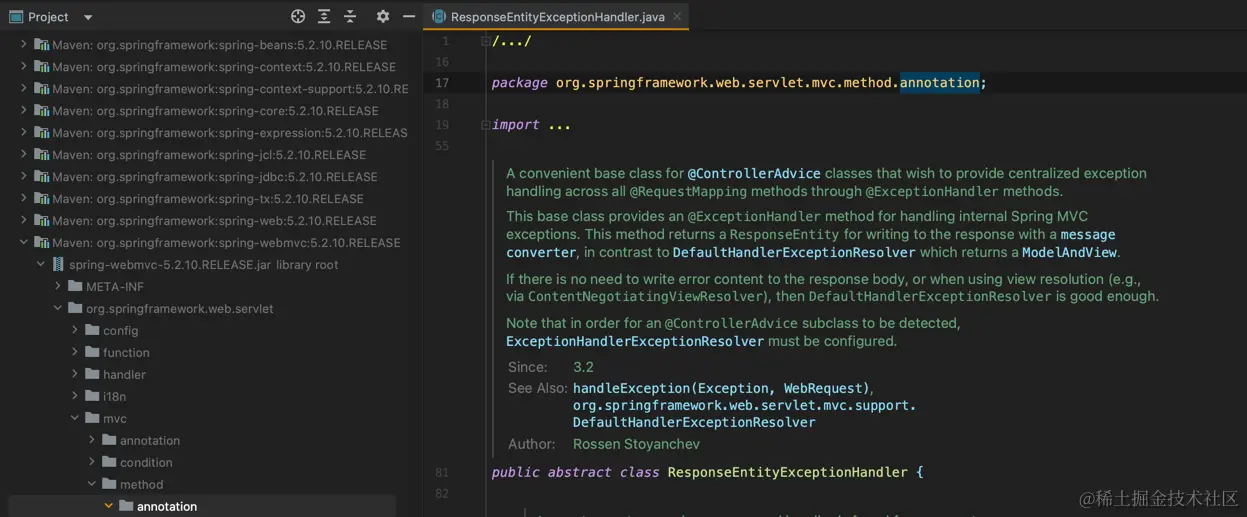Click the Since value 3.2
This screenshot has height=517, width=1247.
tap(583, 367)
